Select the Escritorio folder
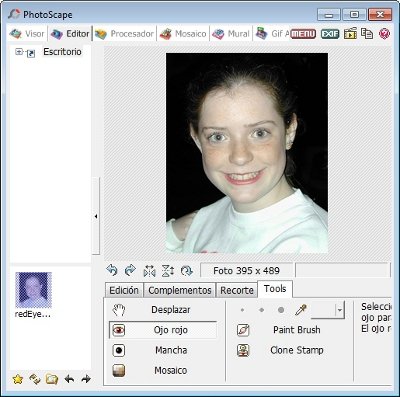 62,52
